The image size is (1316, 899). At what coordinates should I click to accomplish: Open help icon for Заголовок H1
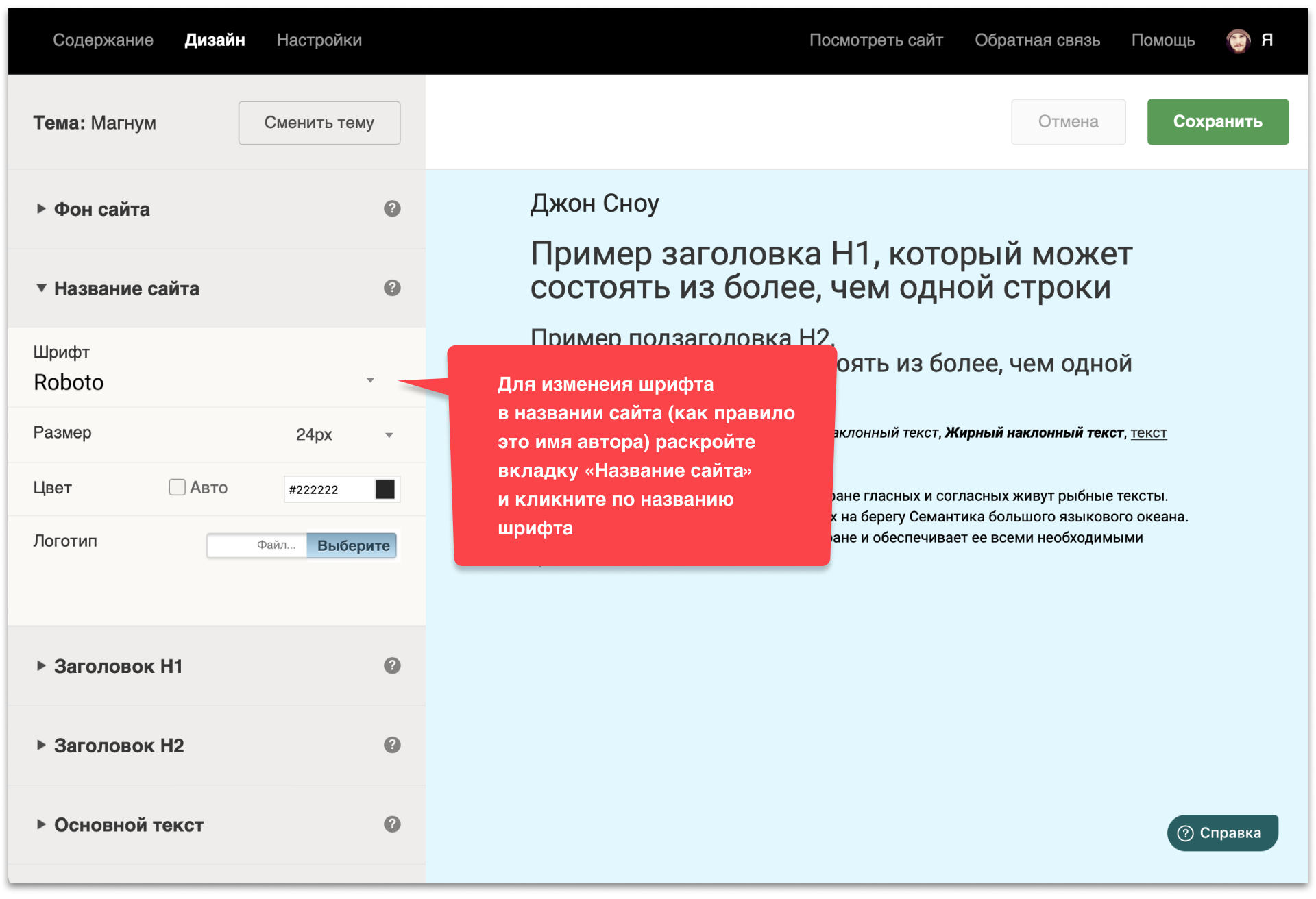(392, 665)
